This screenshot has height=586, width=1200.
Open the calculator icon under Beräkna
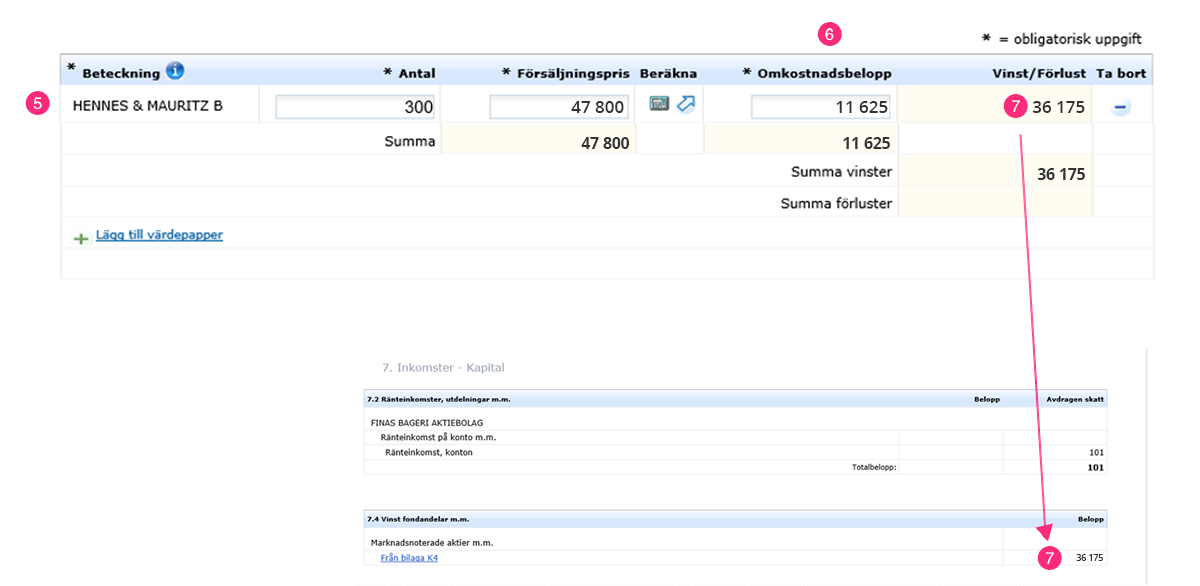pos(659,103)
